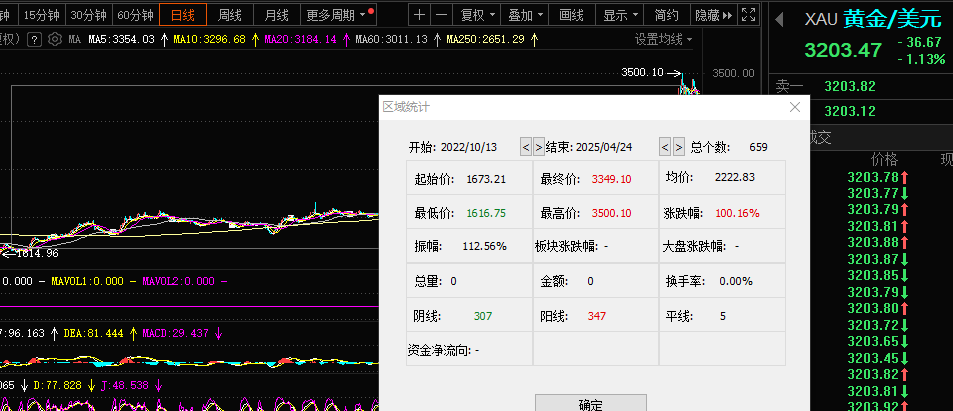This screenshot has height=411, width=953.
Task: Open the 更多周期 dropdown
Action: pos(339,15)
